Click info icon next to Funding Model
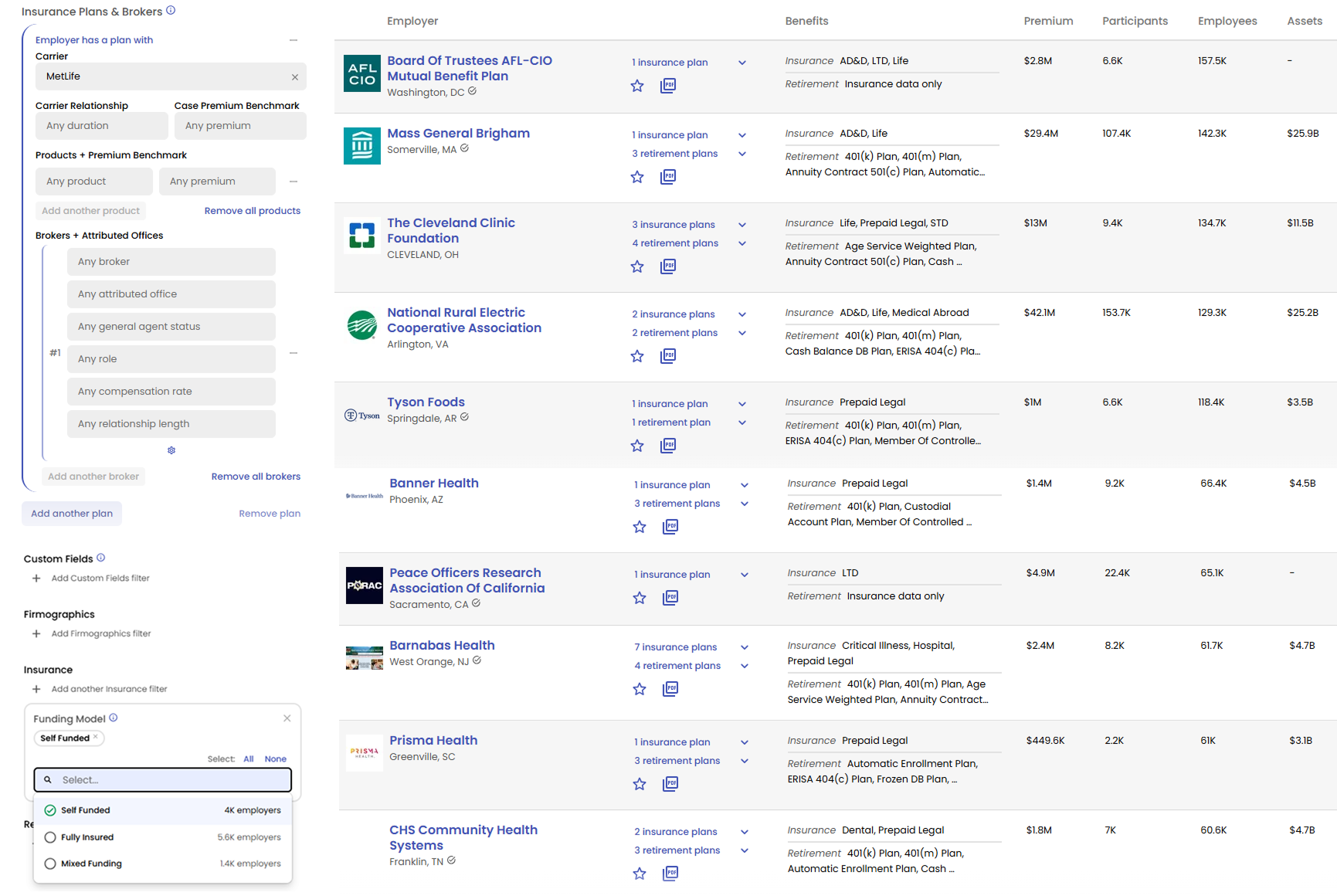1337x896 pixels. pyautogui.click(x=114, y=718)
